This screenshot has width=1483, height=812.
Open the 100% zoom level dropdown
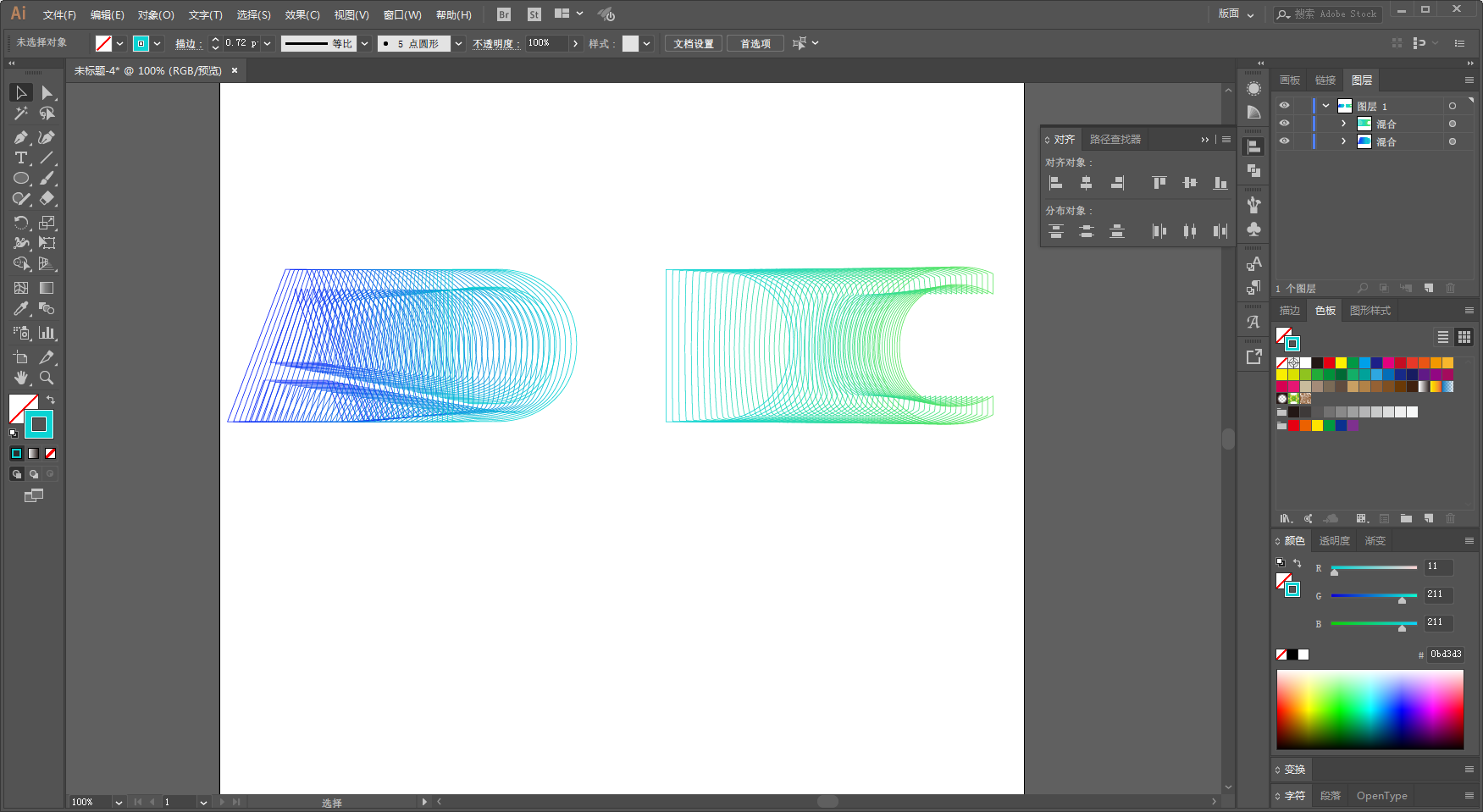pyautogui.click(x=119, y=802)
